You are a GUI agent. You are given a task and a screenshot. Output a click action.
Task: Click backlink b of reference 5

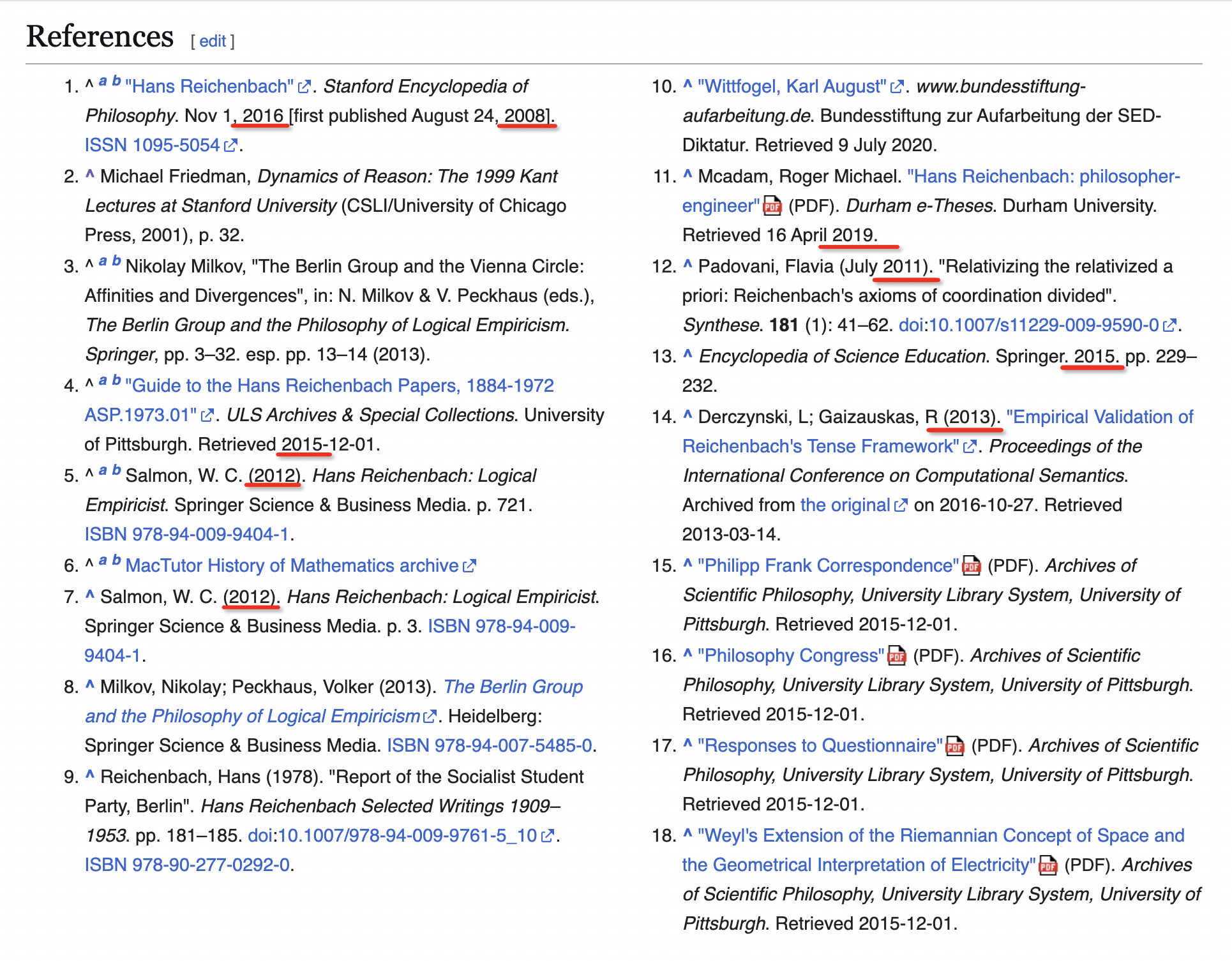tap(116, 470)
